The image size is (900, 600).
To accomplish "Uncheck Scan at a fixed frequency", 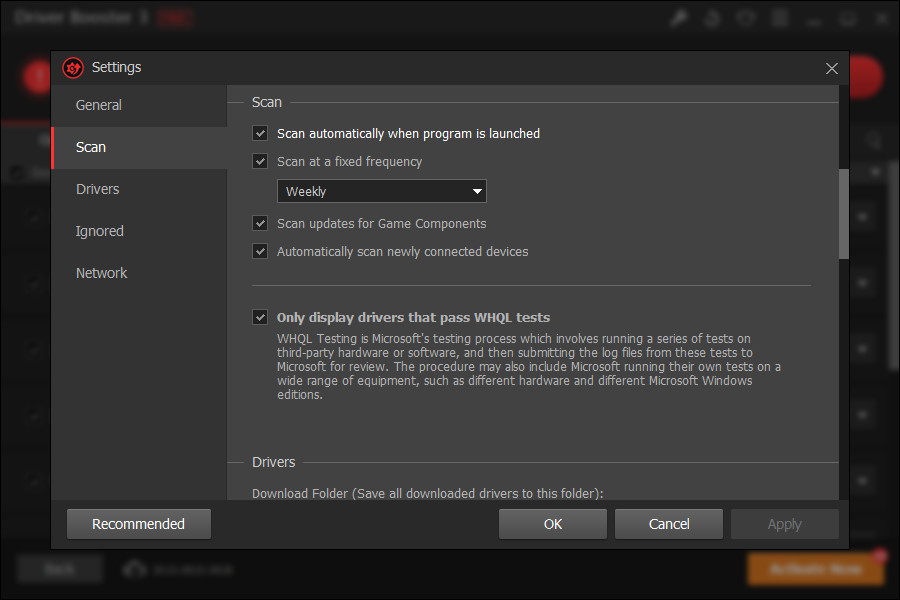I will (260, 161).
